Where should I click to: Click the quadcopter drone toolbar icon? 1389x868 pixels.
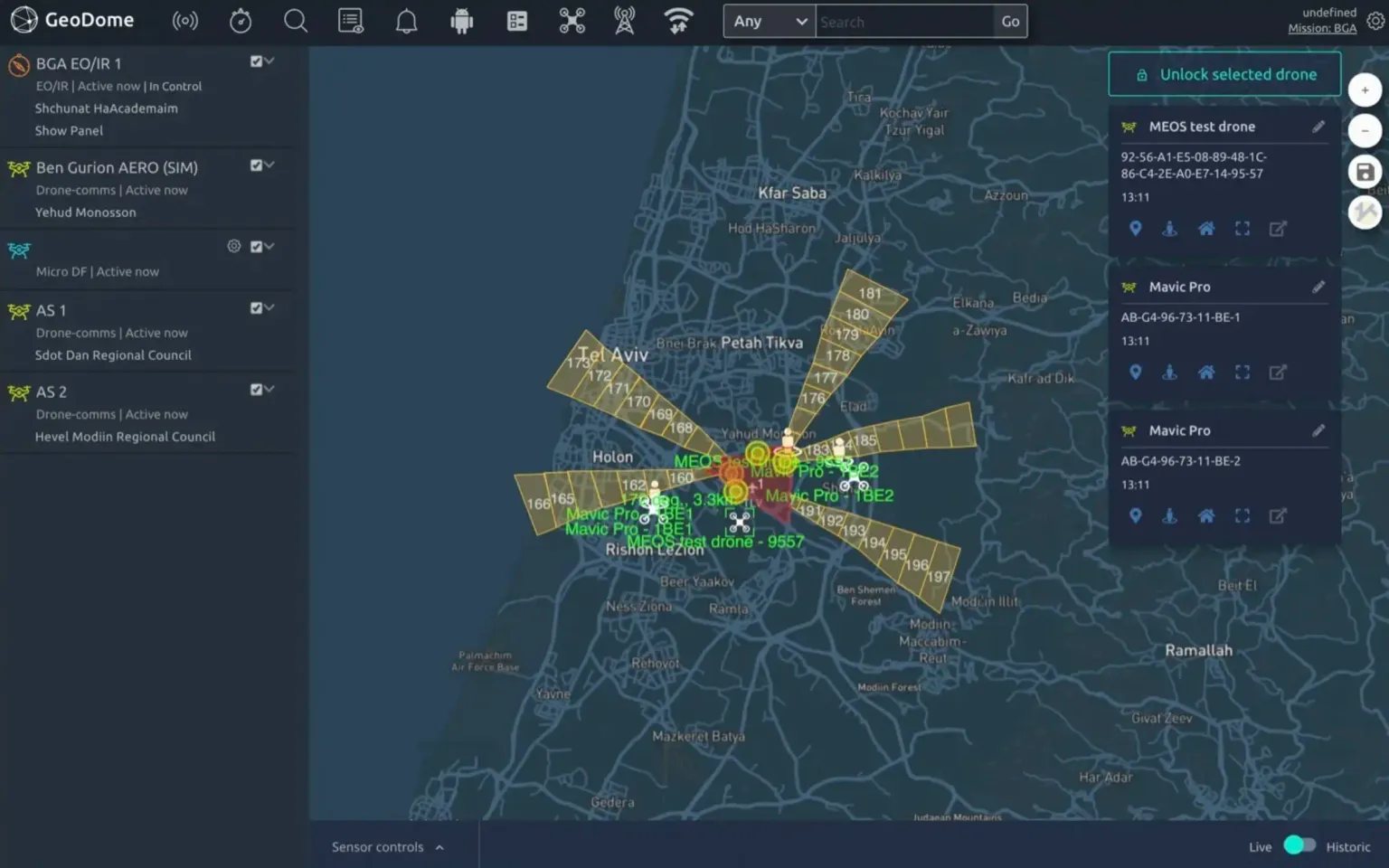coord(572,21)
